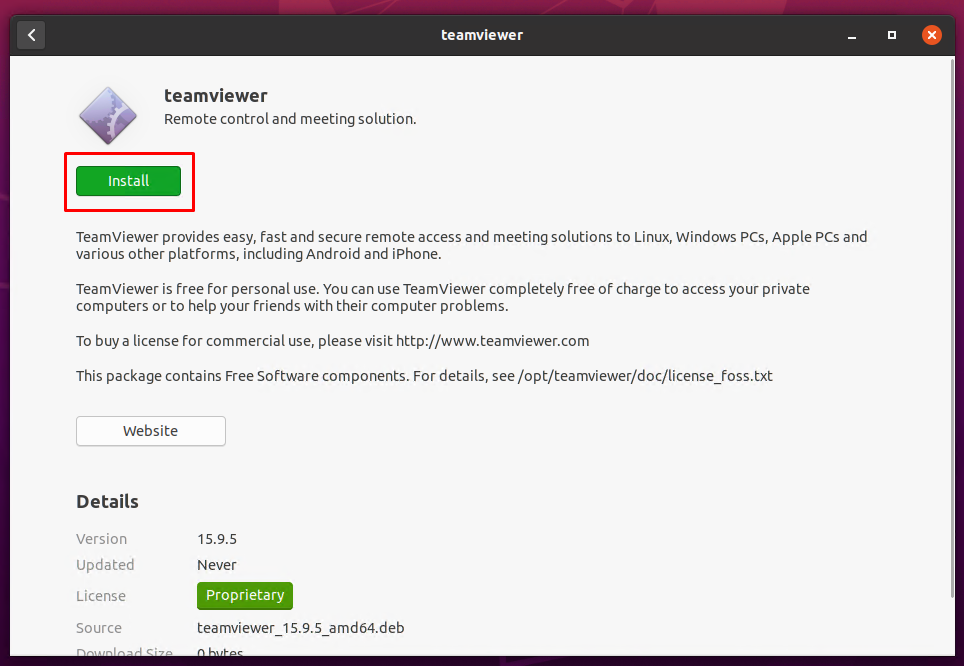Click the 'License' label in Details
The height and width of the screenshot is (666, 964).
101,596
